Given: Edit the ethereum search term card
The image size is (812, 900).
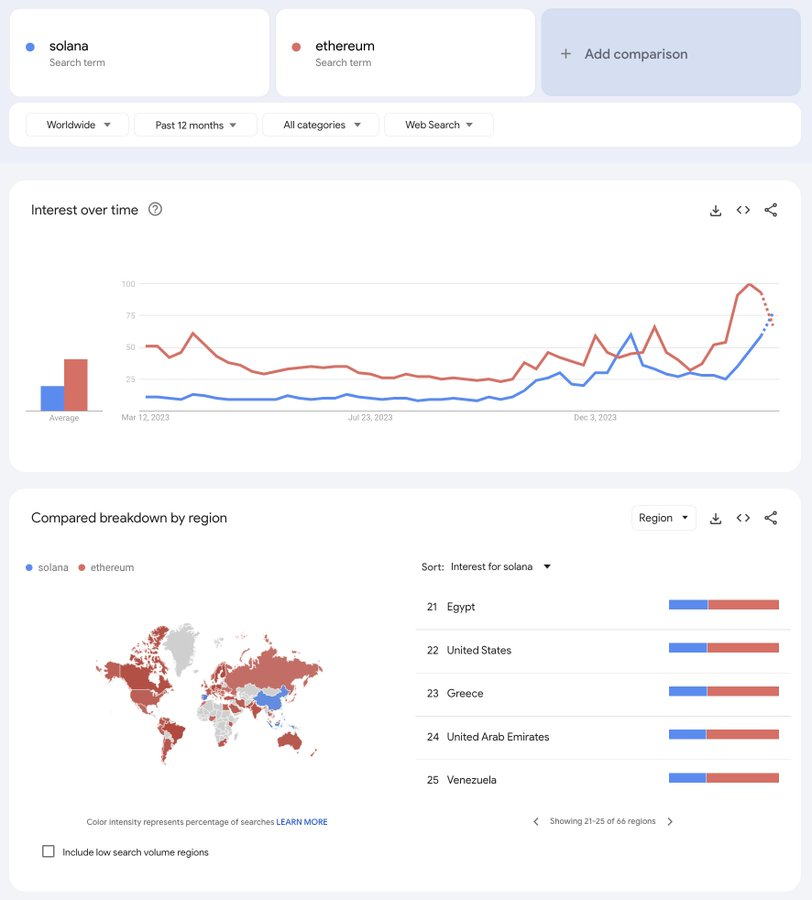Looking at the screenshot, I should (x=405, y=52).
